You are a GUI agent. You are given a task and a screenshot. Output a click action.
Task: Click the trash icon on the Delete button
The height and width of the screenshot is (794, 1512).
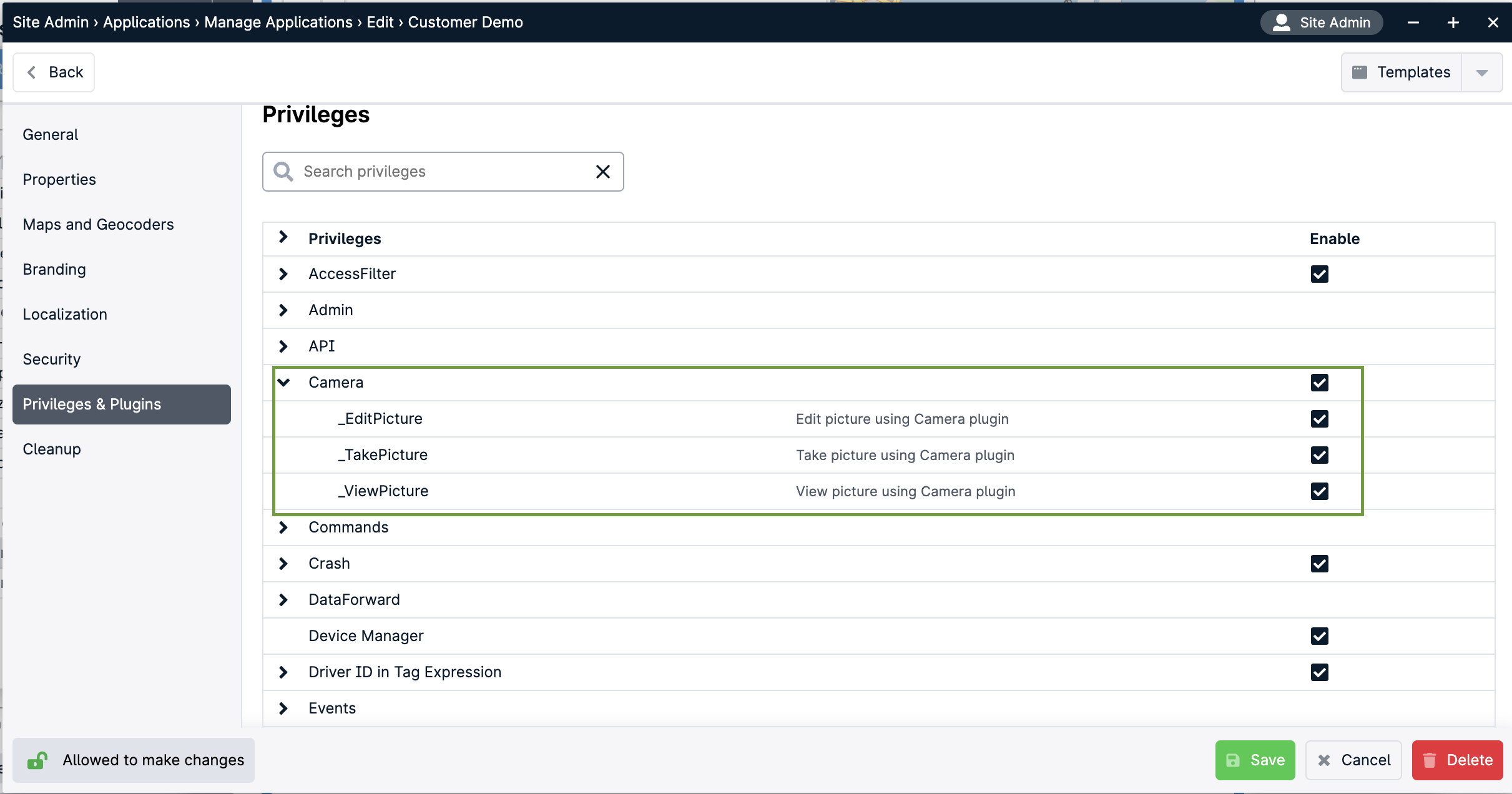click(1430, 760)
